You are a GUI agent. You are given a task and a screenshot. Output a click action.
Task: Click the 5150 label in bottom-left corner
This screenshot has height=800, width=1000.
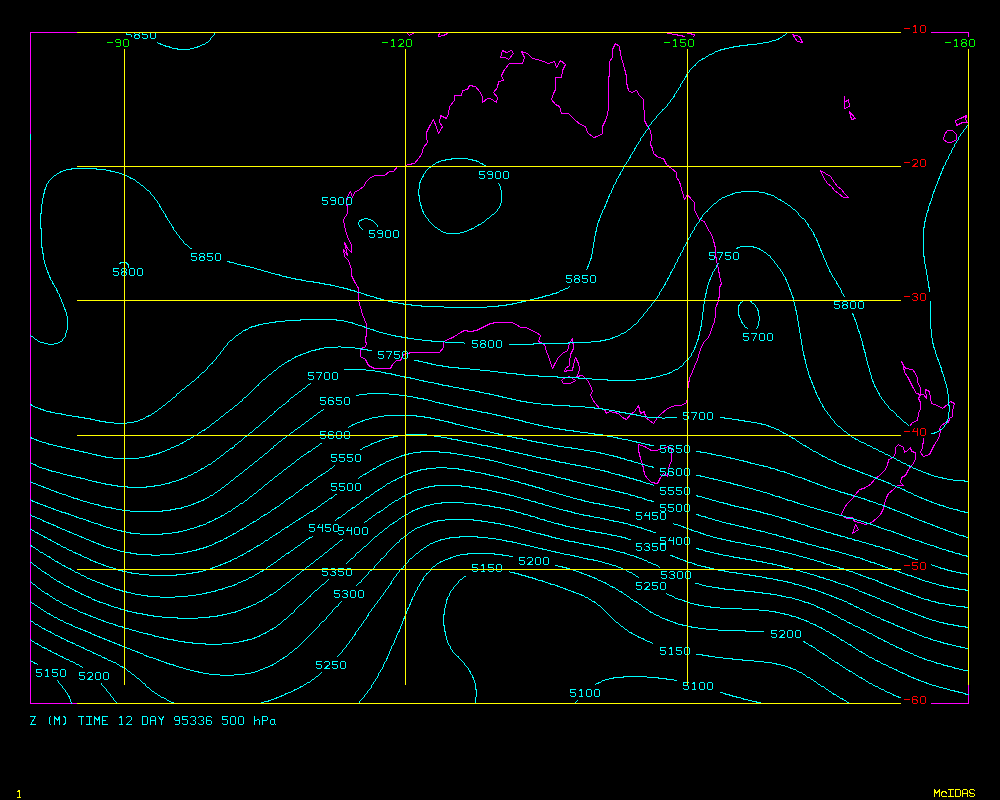point(50,673)
